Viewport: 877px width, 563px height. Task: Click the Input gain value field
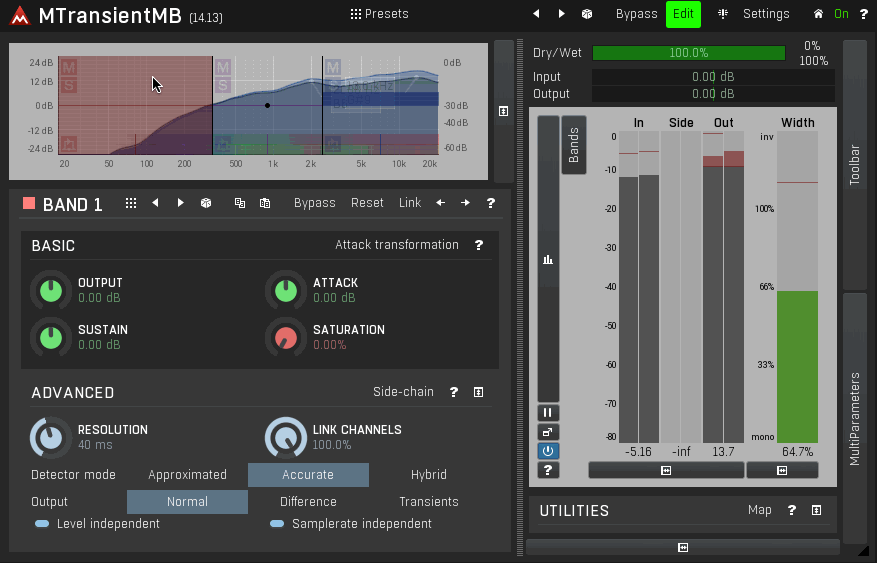[x=713, y=77]
